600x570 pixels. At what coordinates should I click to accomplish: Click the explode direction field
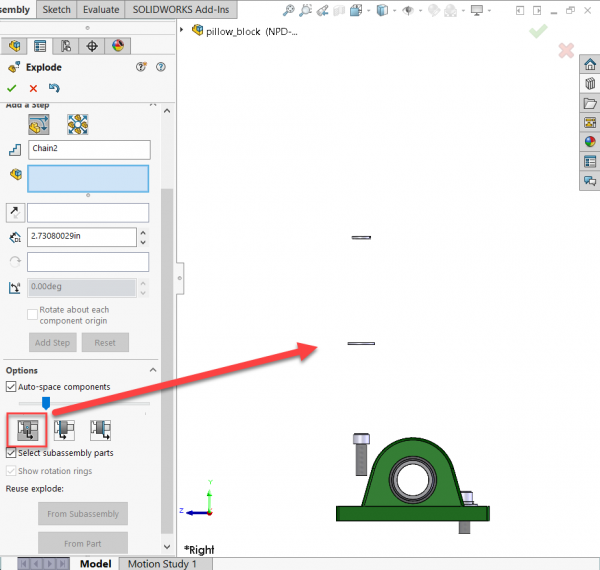pos(88,213)
